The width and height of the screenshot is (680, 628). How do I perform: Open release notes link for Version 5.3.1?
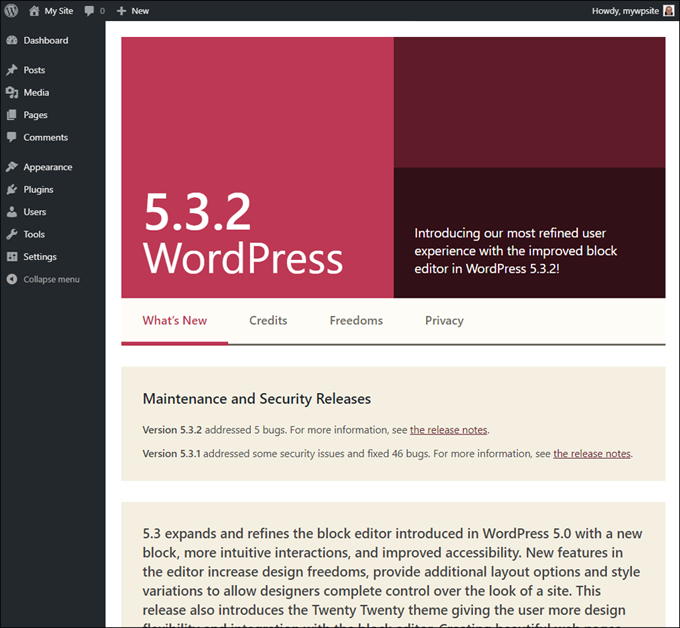pos(592,454)
